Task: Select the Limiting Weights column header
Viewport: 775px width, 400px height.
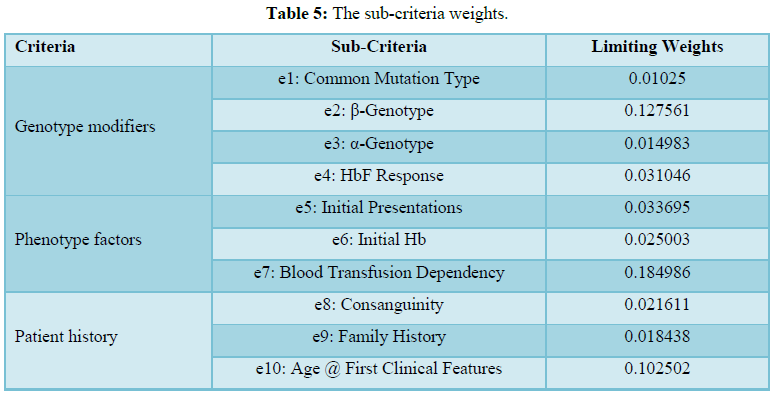Action: click(657, 47)
